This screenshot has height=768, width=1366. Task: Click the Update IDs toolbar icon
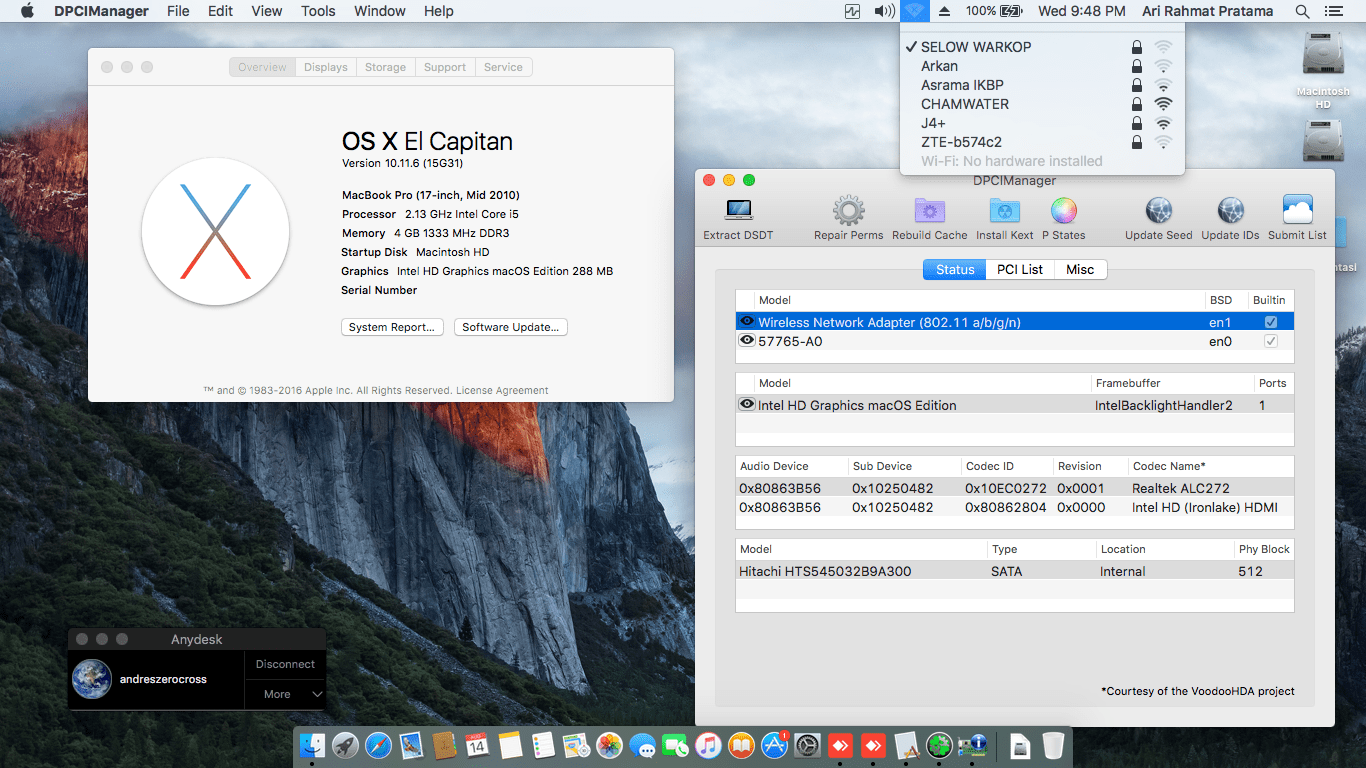[x=1230, y=210]
